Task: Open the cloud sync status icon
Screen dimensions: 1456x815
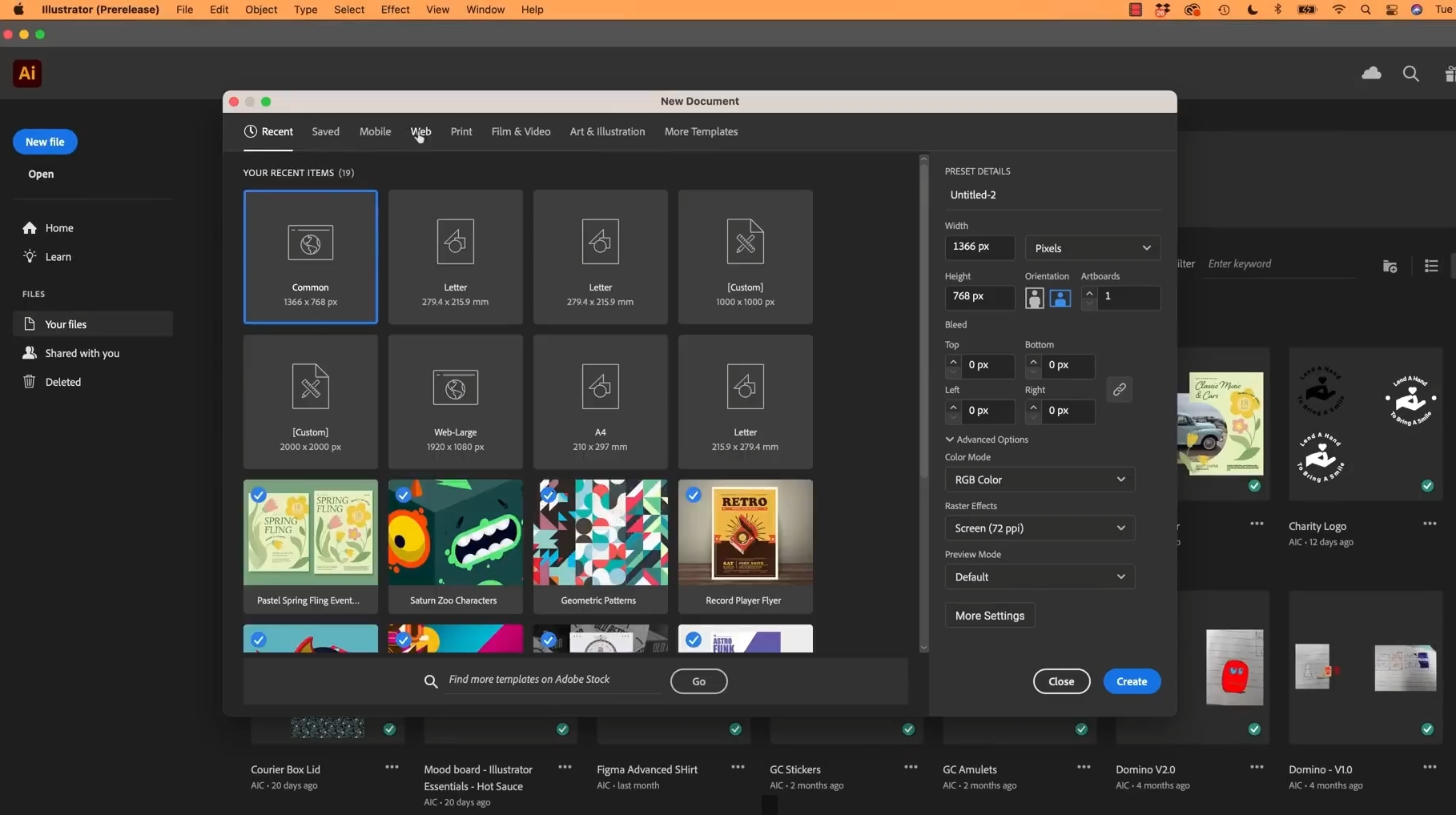Action: pyautogui.click(x=1371, y=74)
